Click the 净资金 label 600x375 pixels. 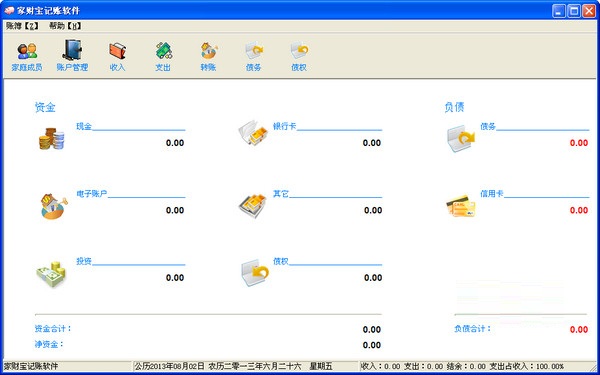(x=49, y=344)
